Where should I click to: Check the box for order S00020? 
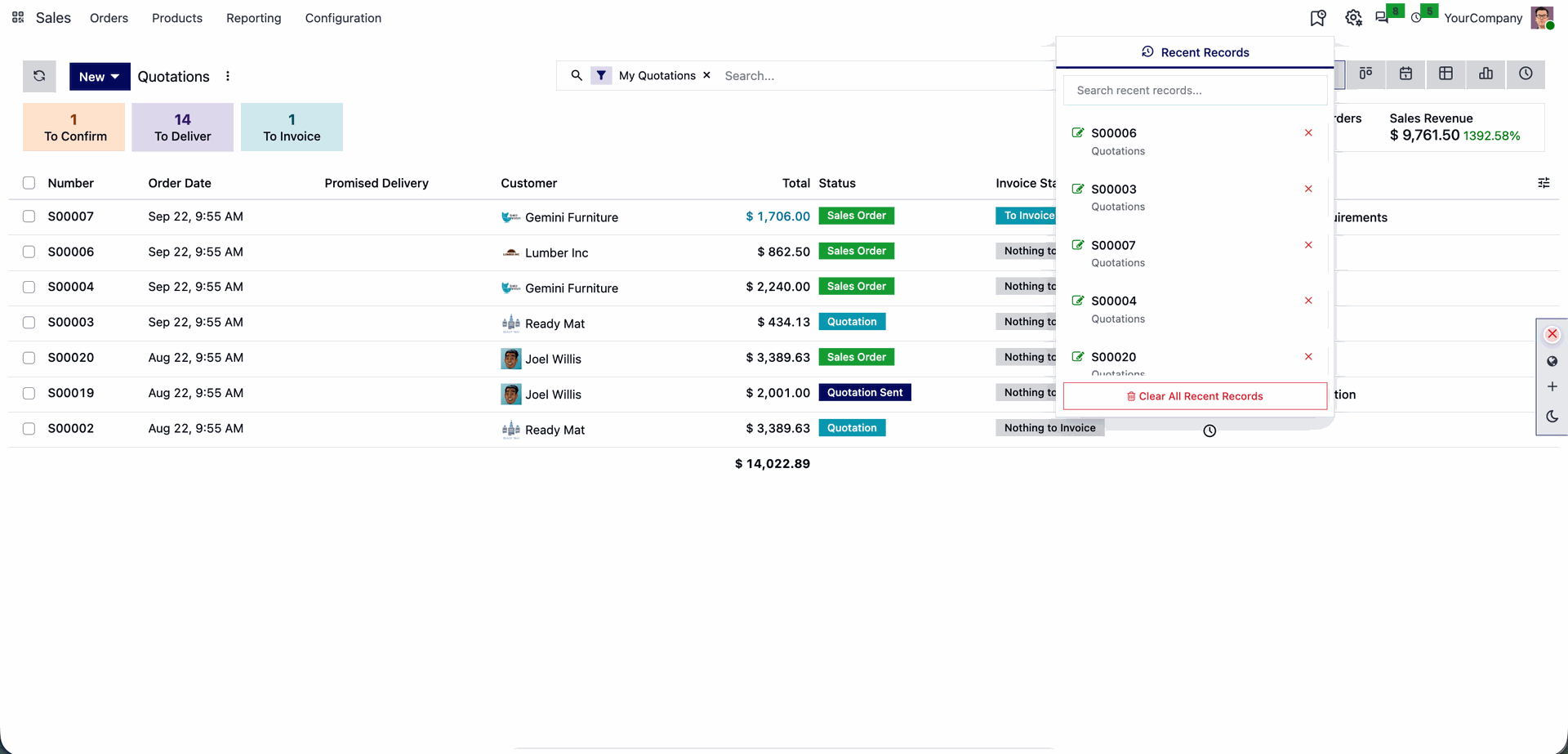(x=29, y=358)
